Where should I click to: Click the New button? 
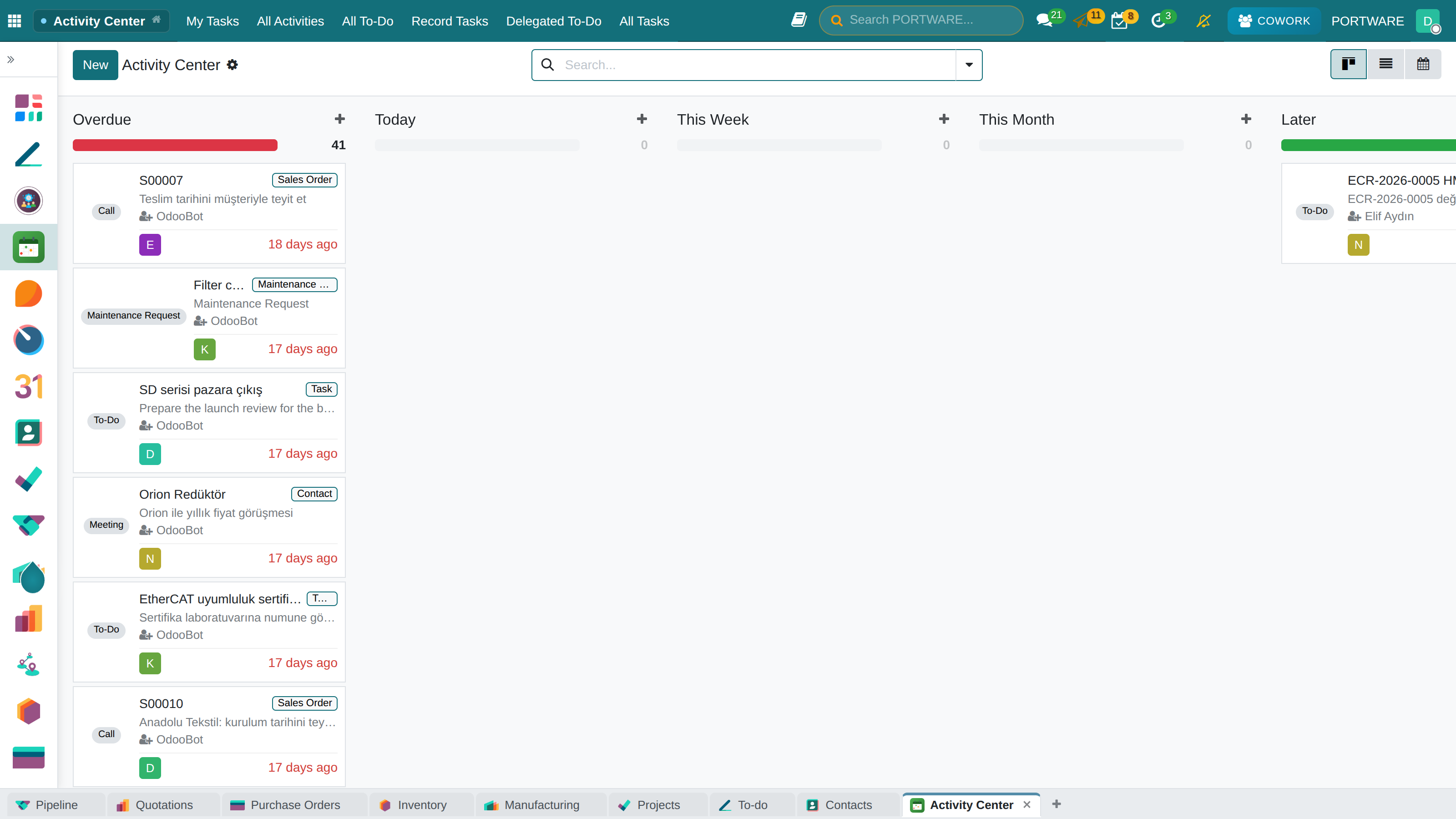(96, 65)
